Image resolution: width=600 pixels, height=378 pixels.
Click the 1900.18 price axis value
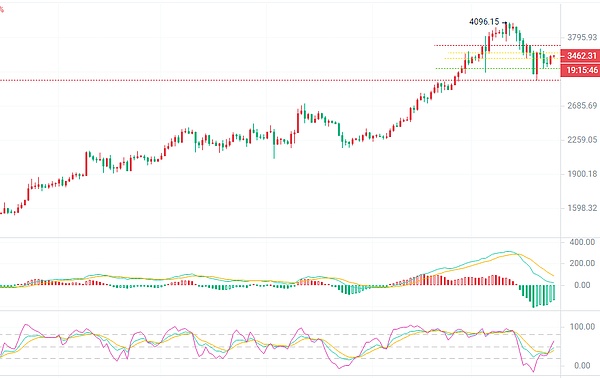(582, 174)
